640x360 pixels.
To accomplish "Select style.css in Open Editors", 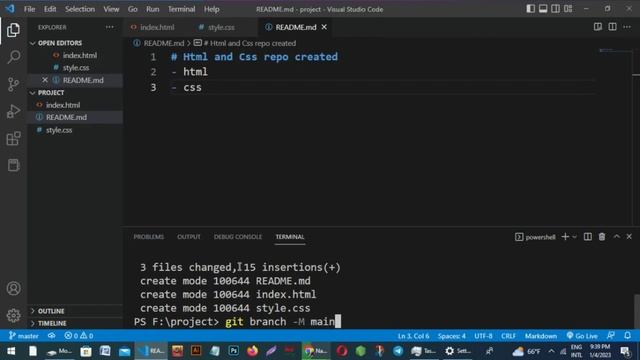I will pyautogui.click(x=75, y=68).
